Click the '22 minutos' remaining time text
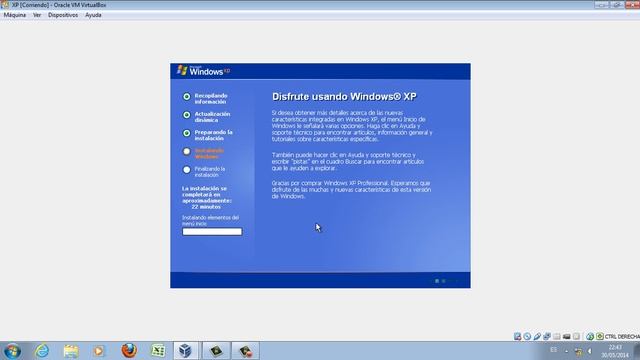640x360 pixels. [x=206, y=207]
